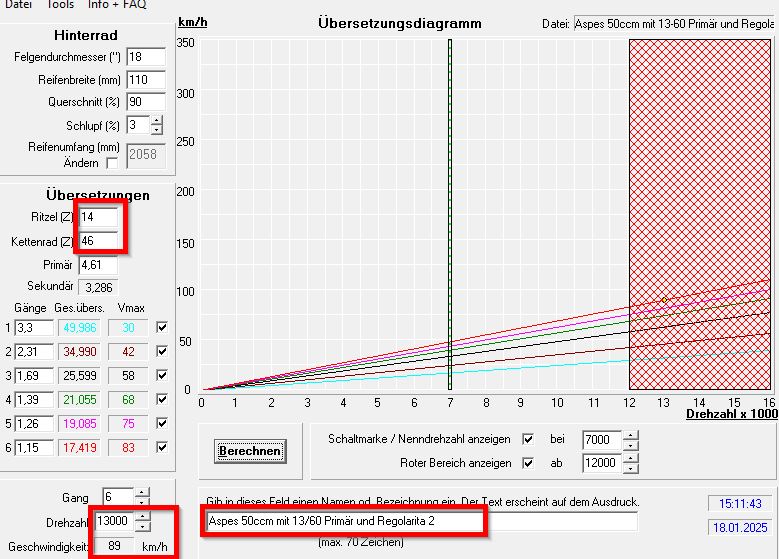Toggle the gear 1 display checkbox
The width and height of the screenshot is (779, 559).
click(162, 326)
